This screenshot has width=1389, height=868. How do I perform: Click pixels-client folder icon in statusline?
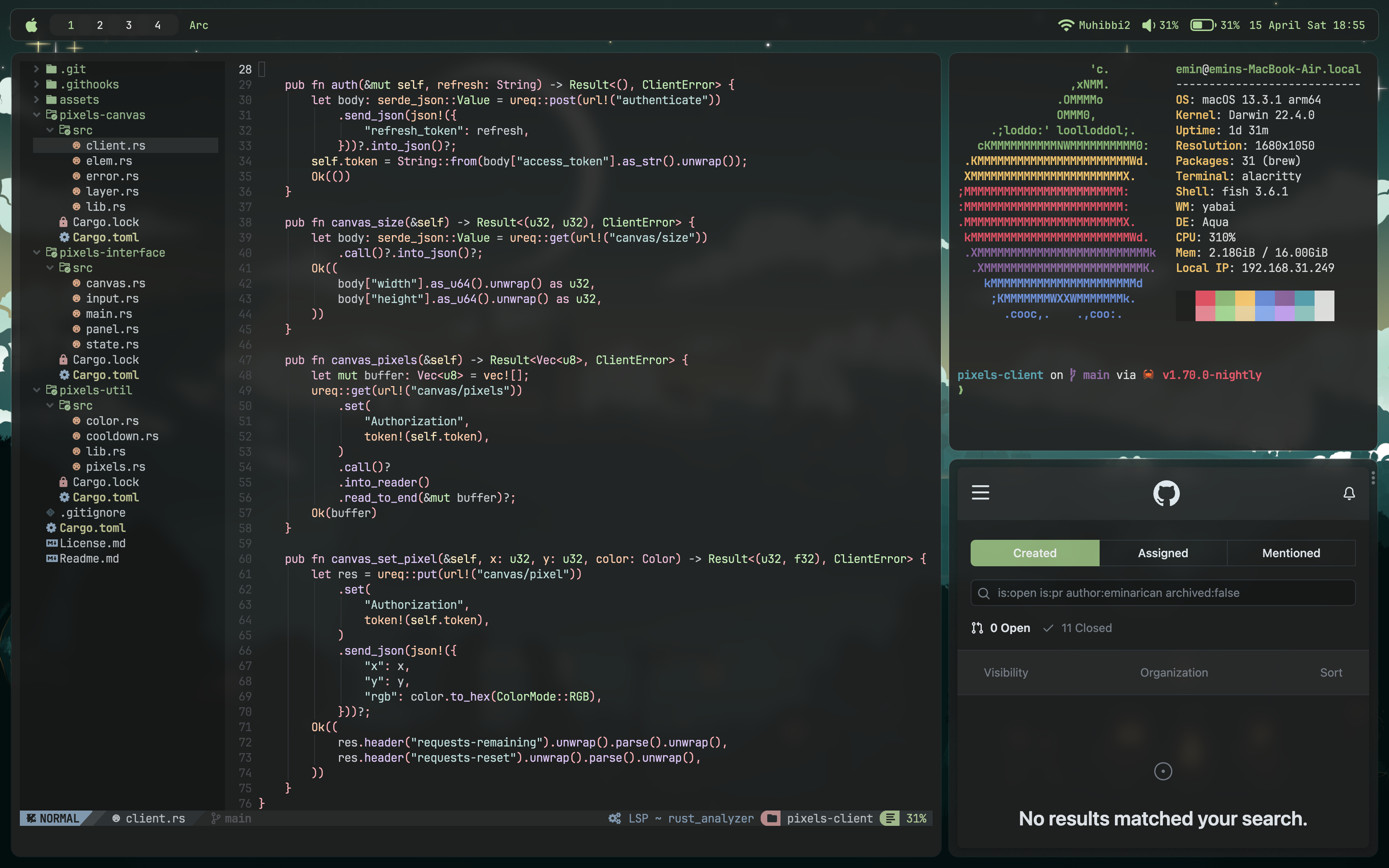click(771, 819)
